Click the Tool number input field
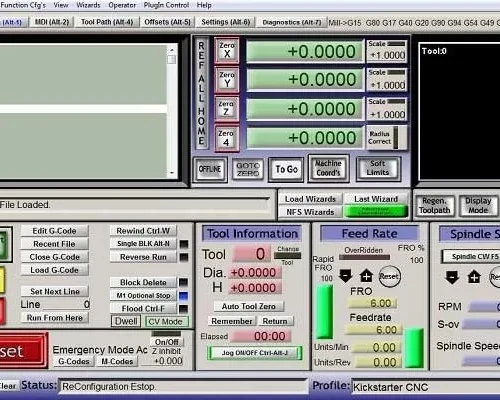 (253, 254)
